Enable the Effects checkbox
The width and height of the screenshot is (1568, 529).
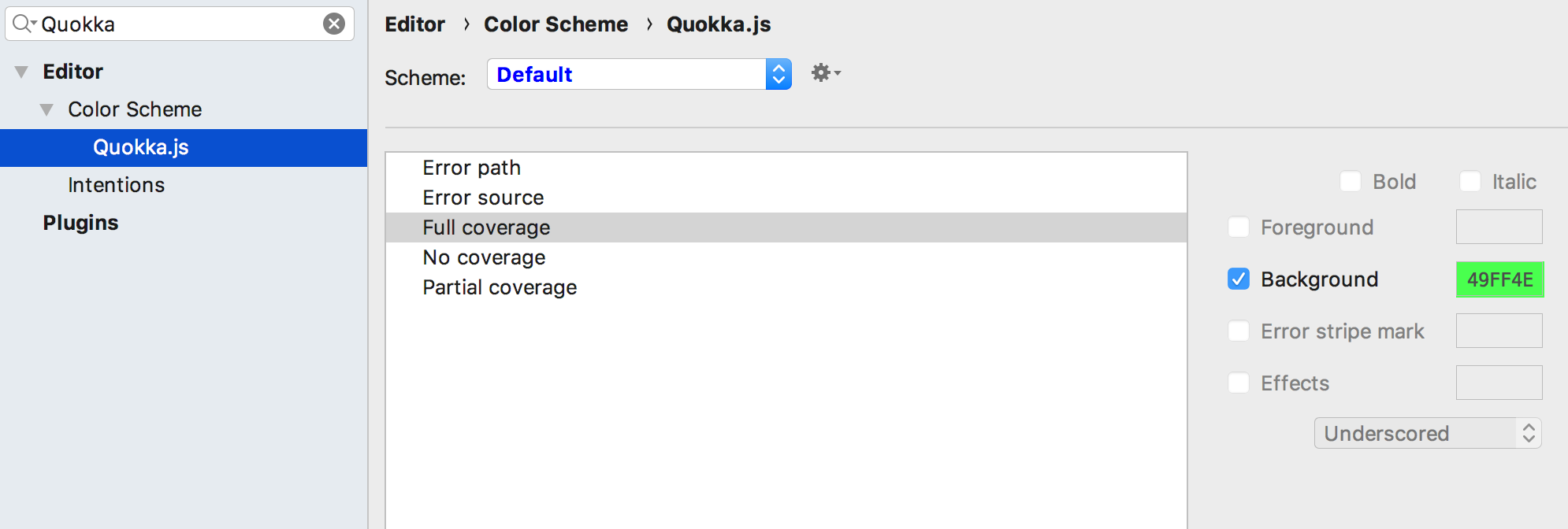coord(1239,383)
